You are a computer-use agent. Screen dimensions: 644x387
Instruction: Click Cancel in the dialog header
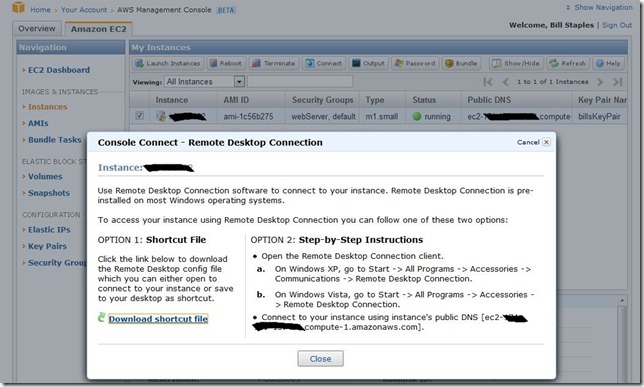click(x=528, y=142)
